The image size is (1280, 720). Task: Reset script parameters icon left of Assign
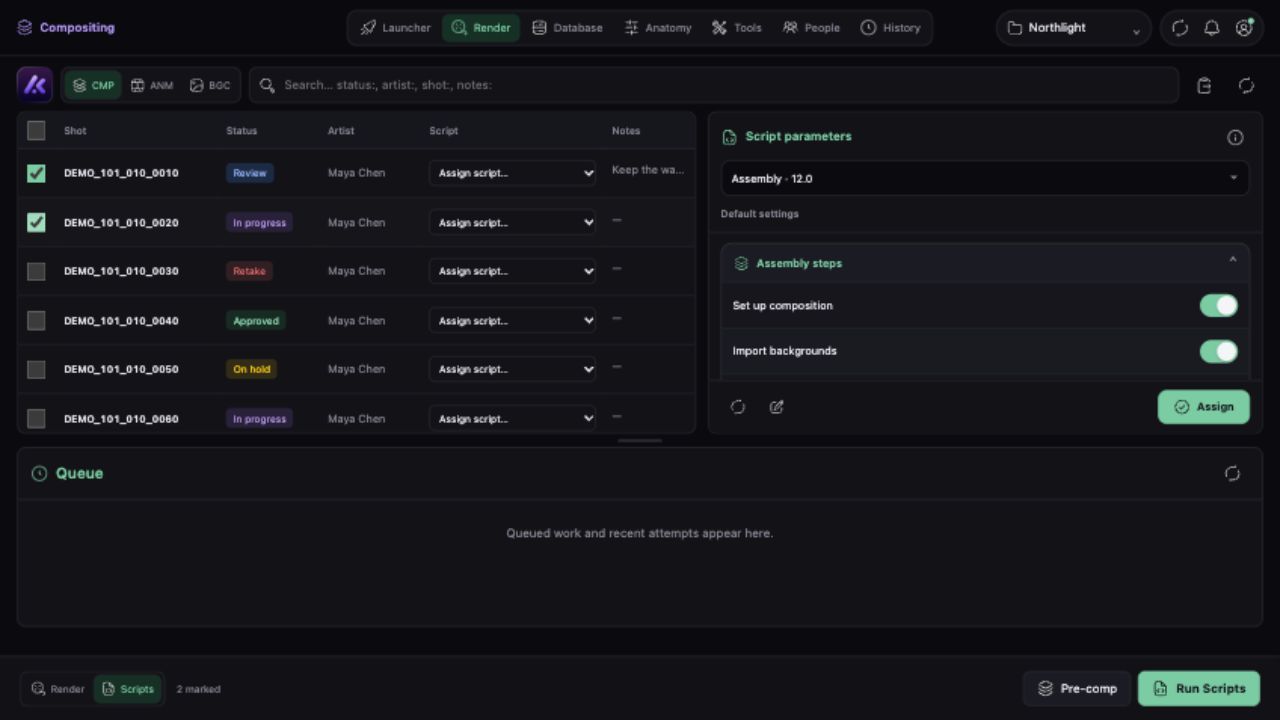coord(738,407)
